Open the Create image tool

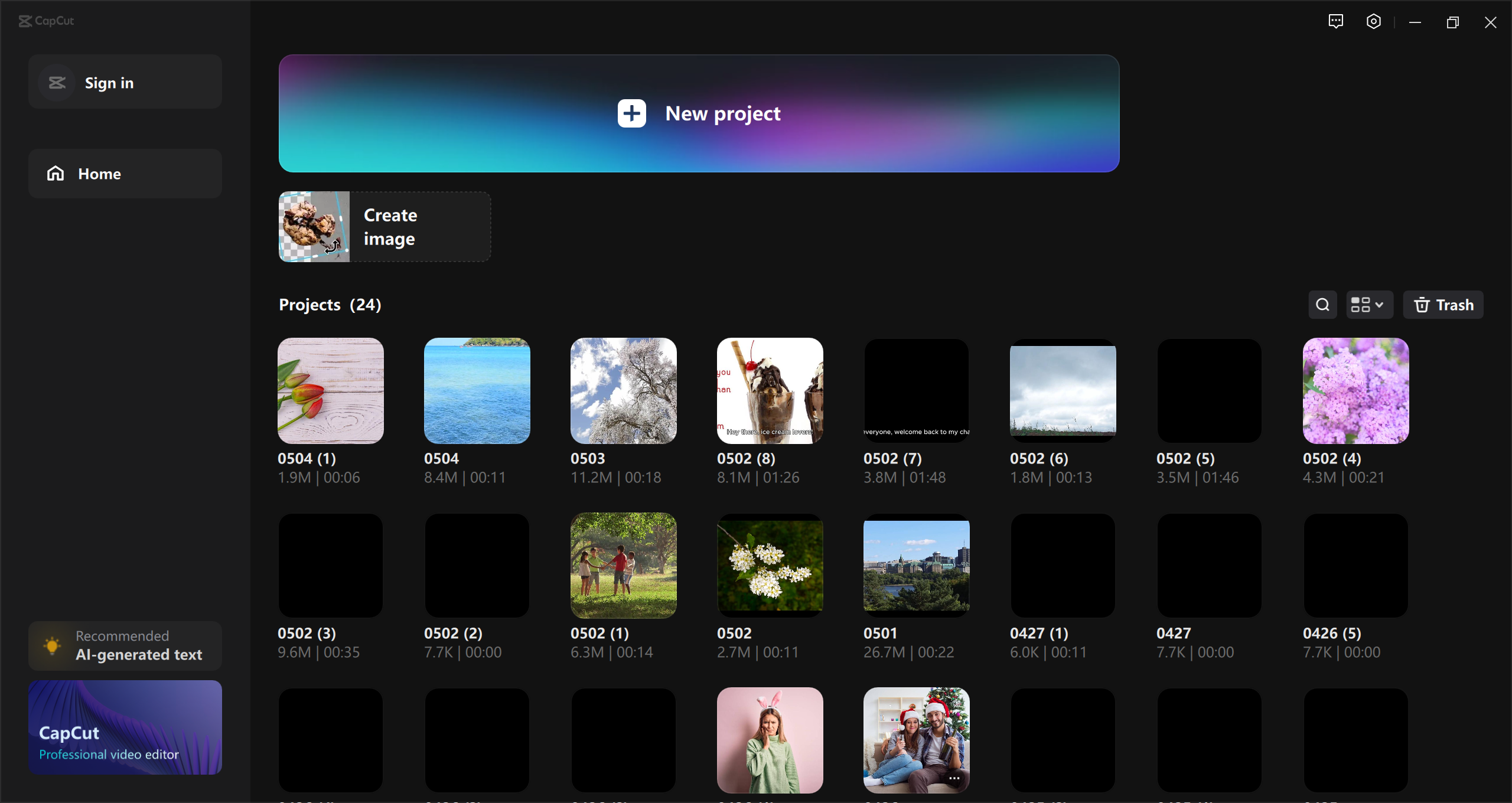[384, 227]
